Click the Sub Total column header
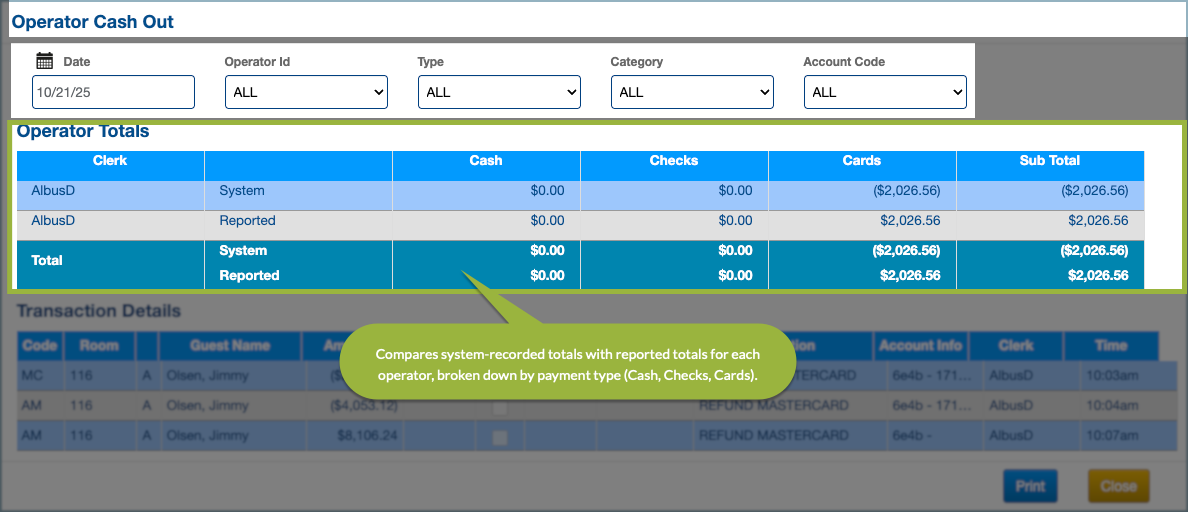The width and height of the screenshot is (1188, 512). tap(1050, 160)
